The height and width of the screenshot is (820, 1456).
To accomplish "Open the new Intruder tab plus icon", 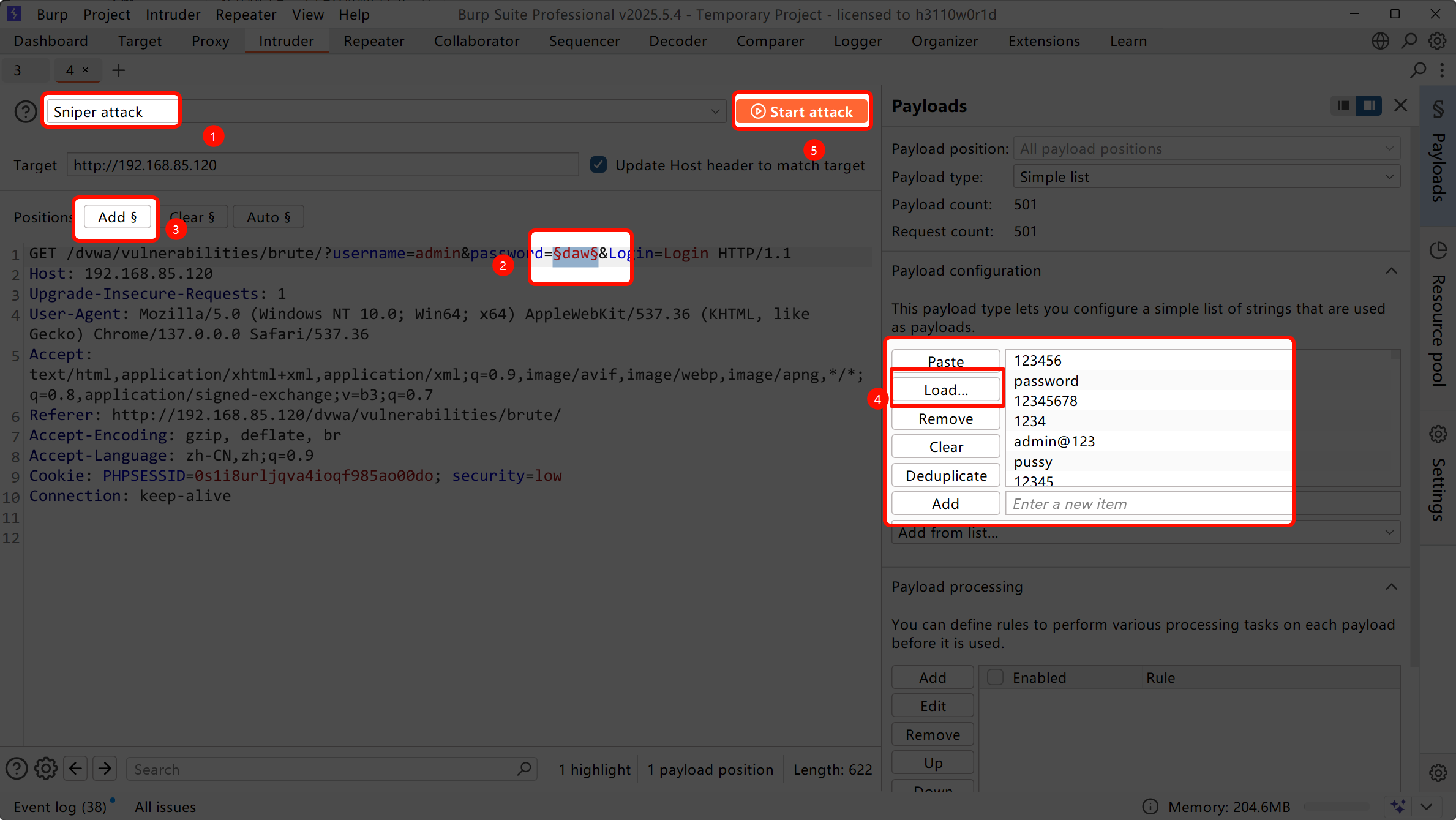I will 118,70.
